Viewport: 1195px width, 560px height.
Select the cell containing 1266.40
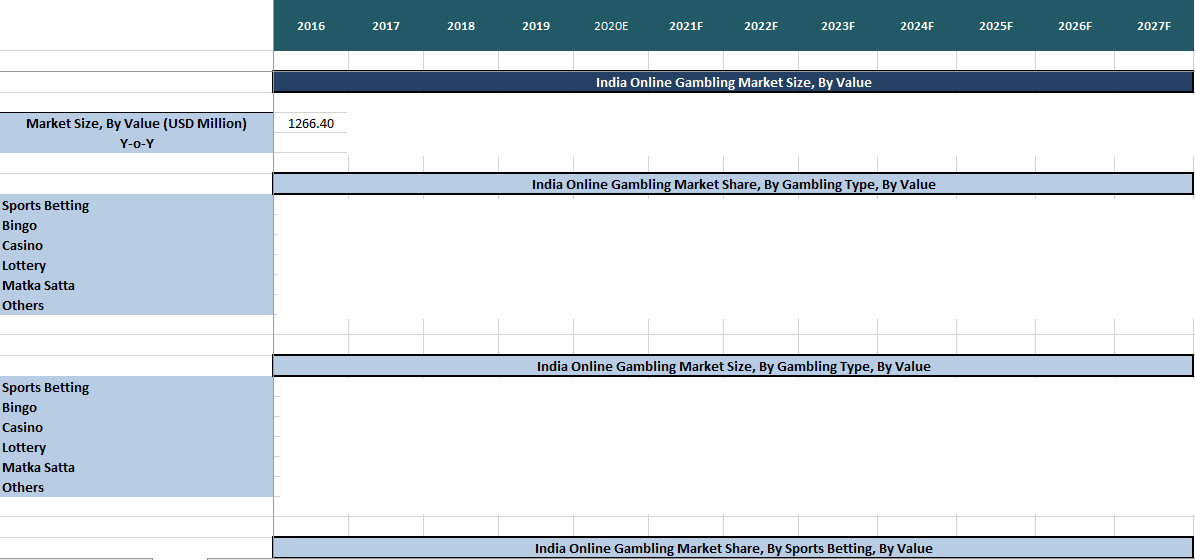coord(311,124)
